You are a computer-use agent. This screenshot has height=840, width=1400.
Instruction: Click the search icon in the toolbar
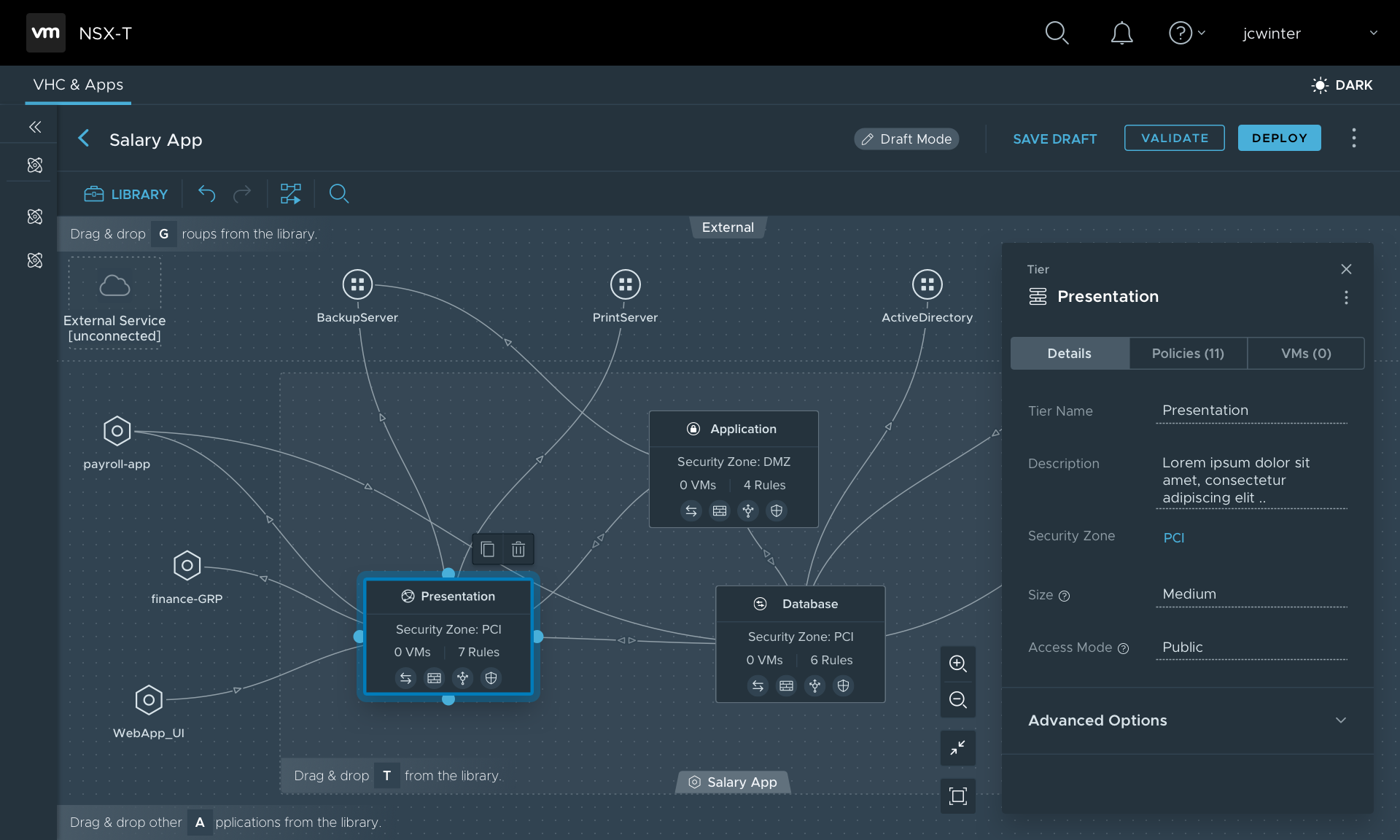click(338, 193)
